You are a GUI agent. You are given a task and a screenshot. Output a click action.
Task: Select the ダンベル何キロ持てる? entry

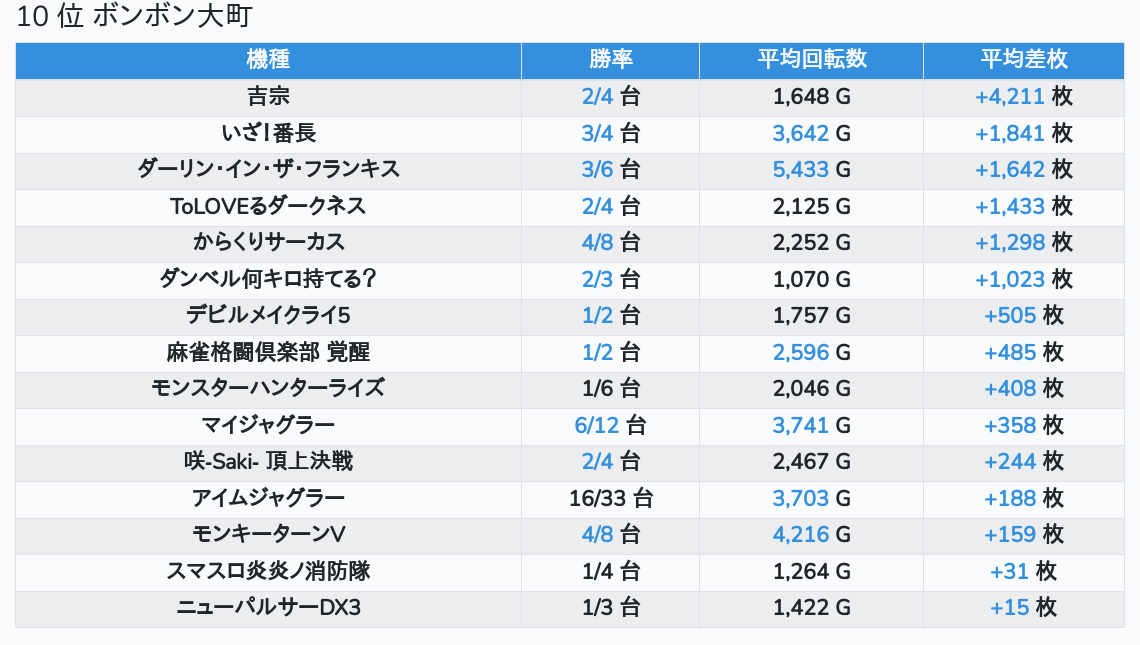(268, 279)
